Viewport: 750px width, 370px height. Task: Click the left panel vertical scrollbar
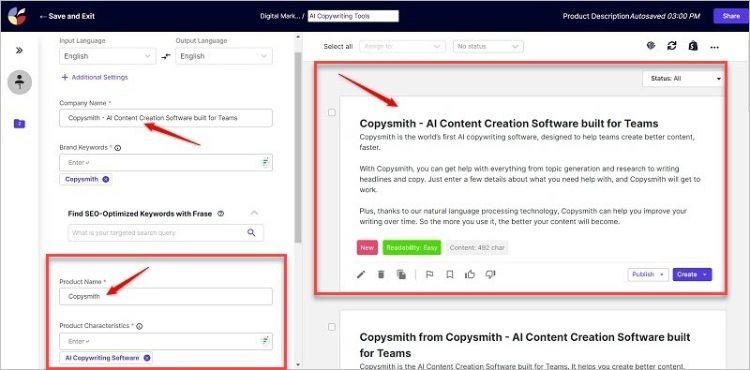(x=298, y=148)
